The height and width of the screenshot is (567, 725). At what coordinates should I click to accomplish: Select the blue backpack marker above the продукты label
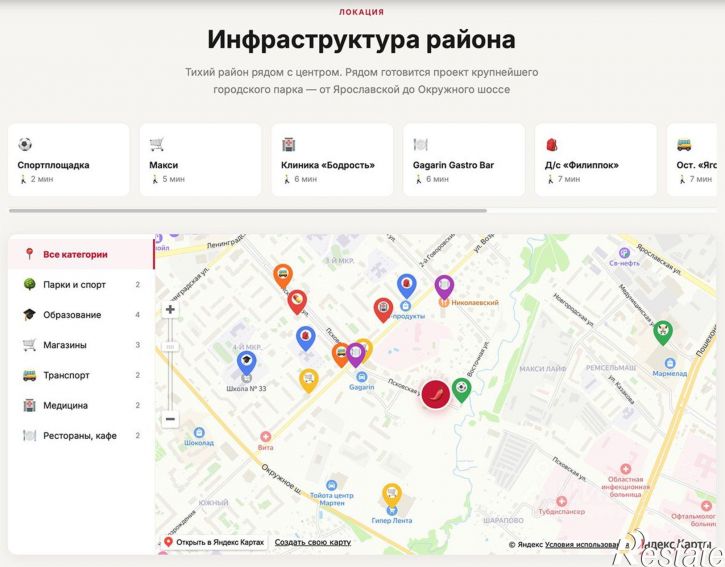pyautogui.click(x=406, y=286)
